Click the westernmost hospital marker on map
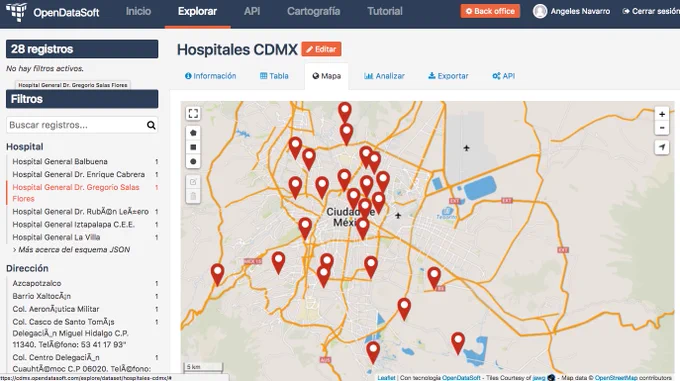The width and height of the screenshot is (680, 381). (x=217, y=274)
